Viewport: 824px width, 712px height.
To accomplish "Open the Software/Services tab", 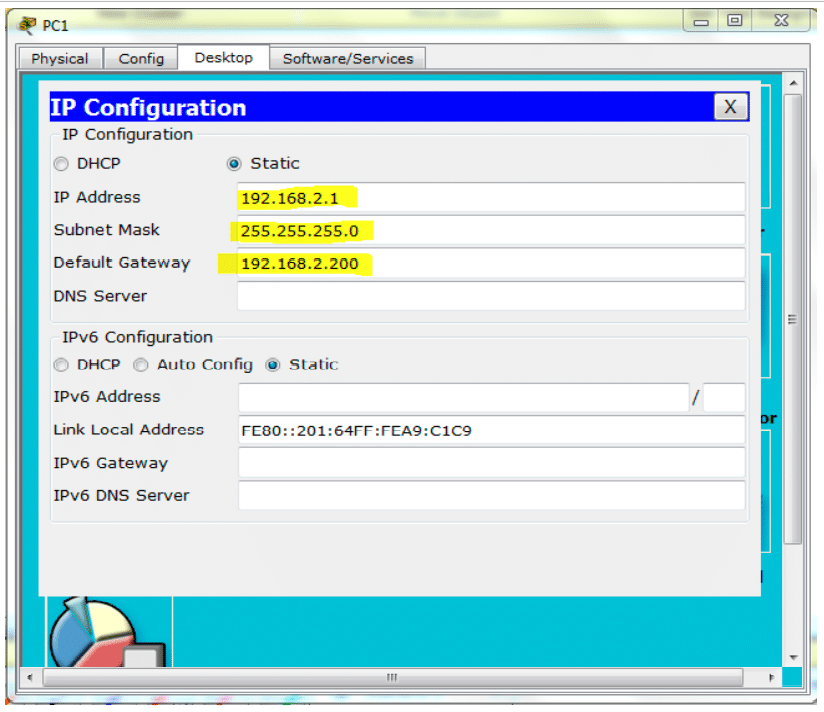I will point(348,58).
